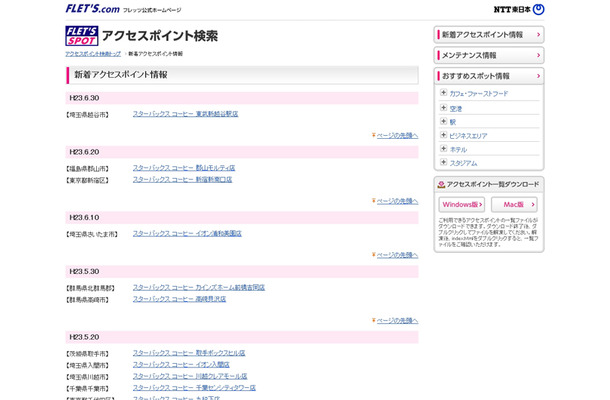Open the FLET'S.com logo at page top
This screenshot has height=400, width=610.
pos(93,9)
